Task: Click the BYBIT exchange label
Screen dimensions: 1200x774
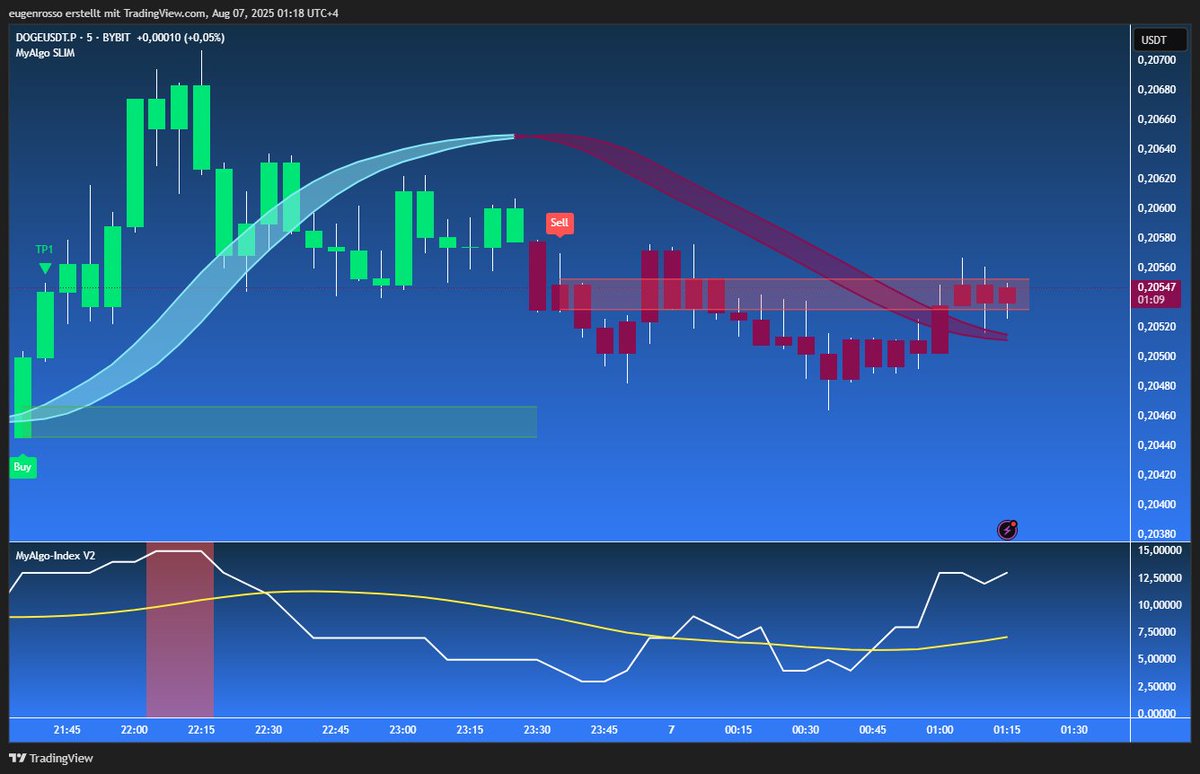Action: (x=118, y=37)
